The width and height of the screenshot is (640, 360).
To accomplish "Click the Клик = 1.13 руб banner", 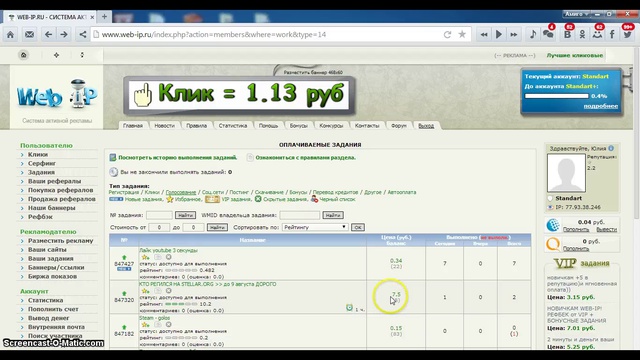I will click(239, 95).
